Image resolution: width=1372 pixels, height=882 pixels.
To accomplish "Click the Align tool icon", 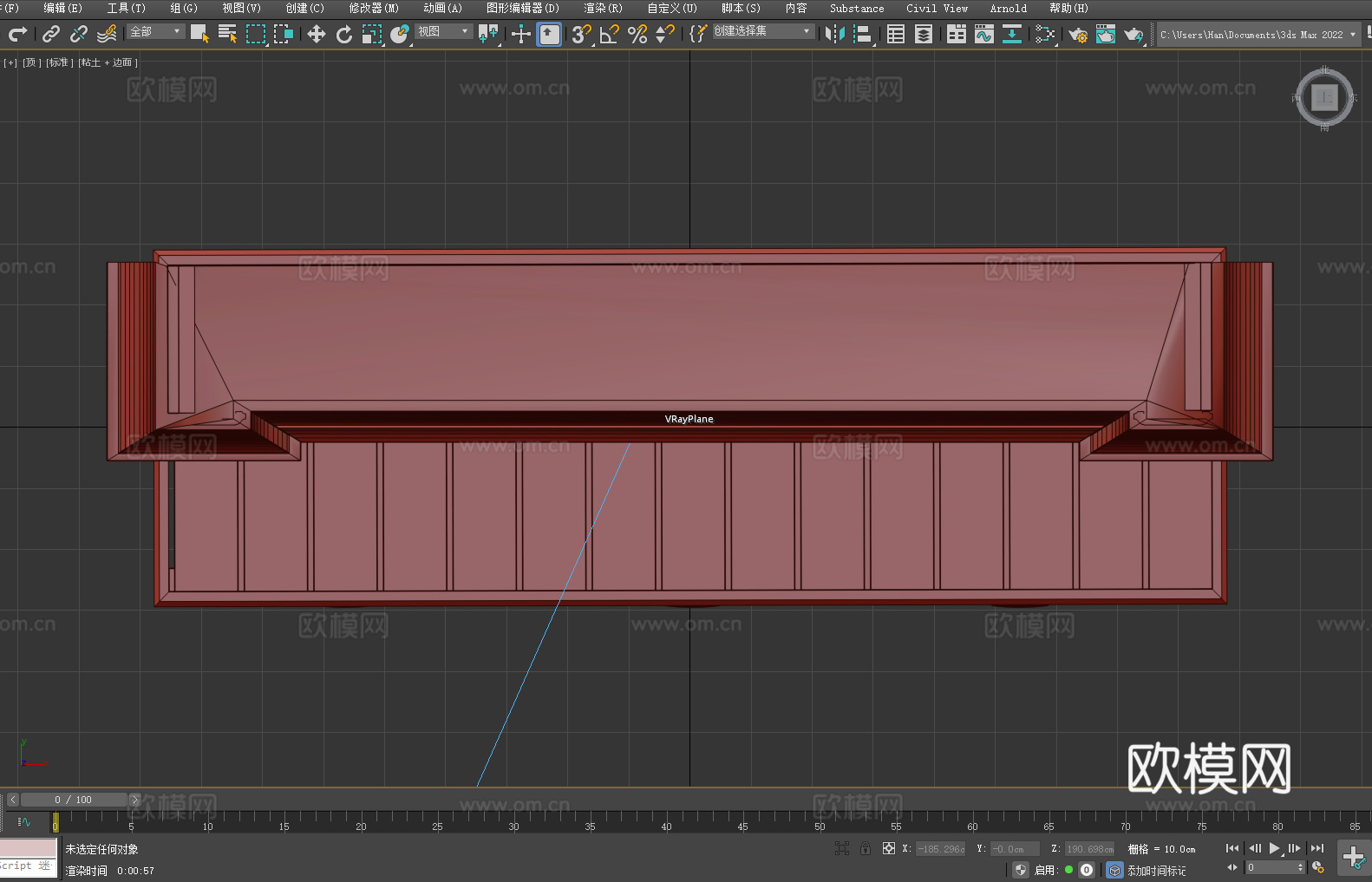I will tap(863, 34).
